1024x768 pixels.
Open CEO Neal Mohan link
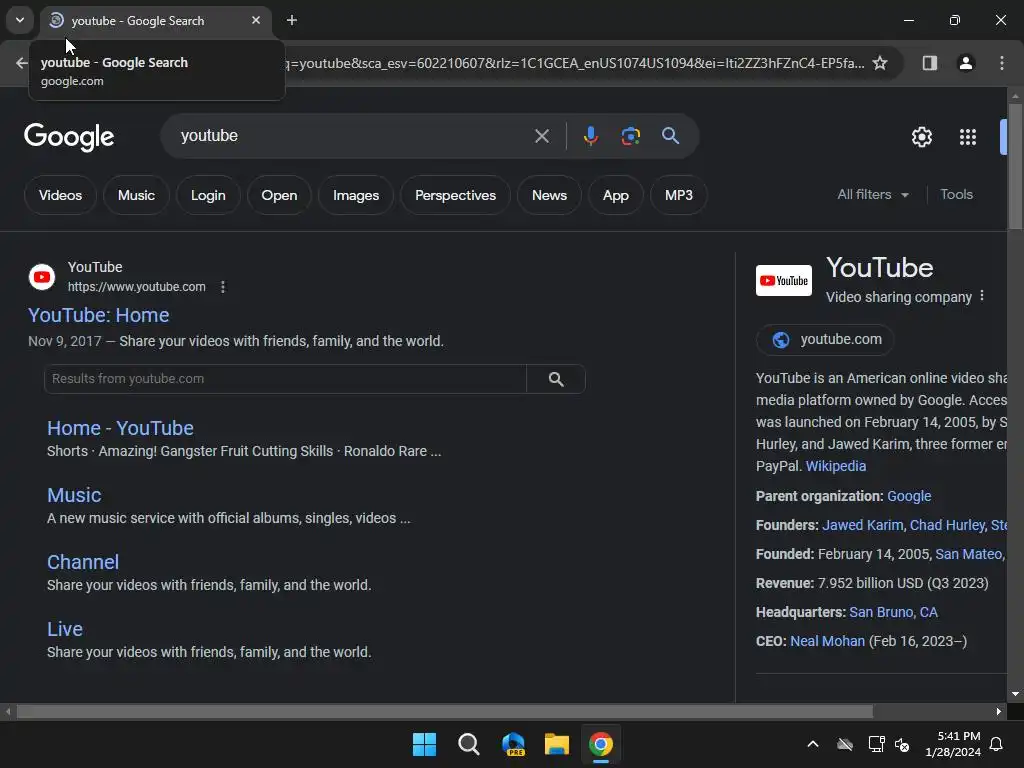pyautogui.click(x=827, y=641)
